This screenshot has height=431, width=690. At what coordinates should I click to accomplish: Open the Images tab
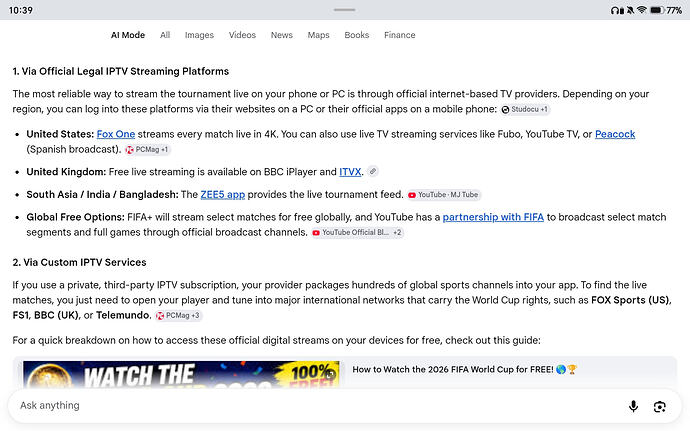coord(199,35)
